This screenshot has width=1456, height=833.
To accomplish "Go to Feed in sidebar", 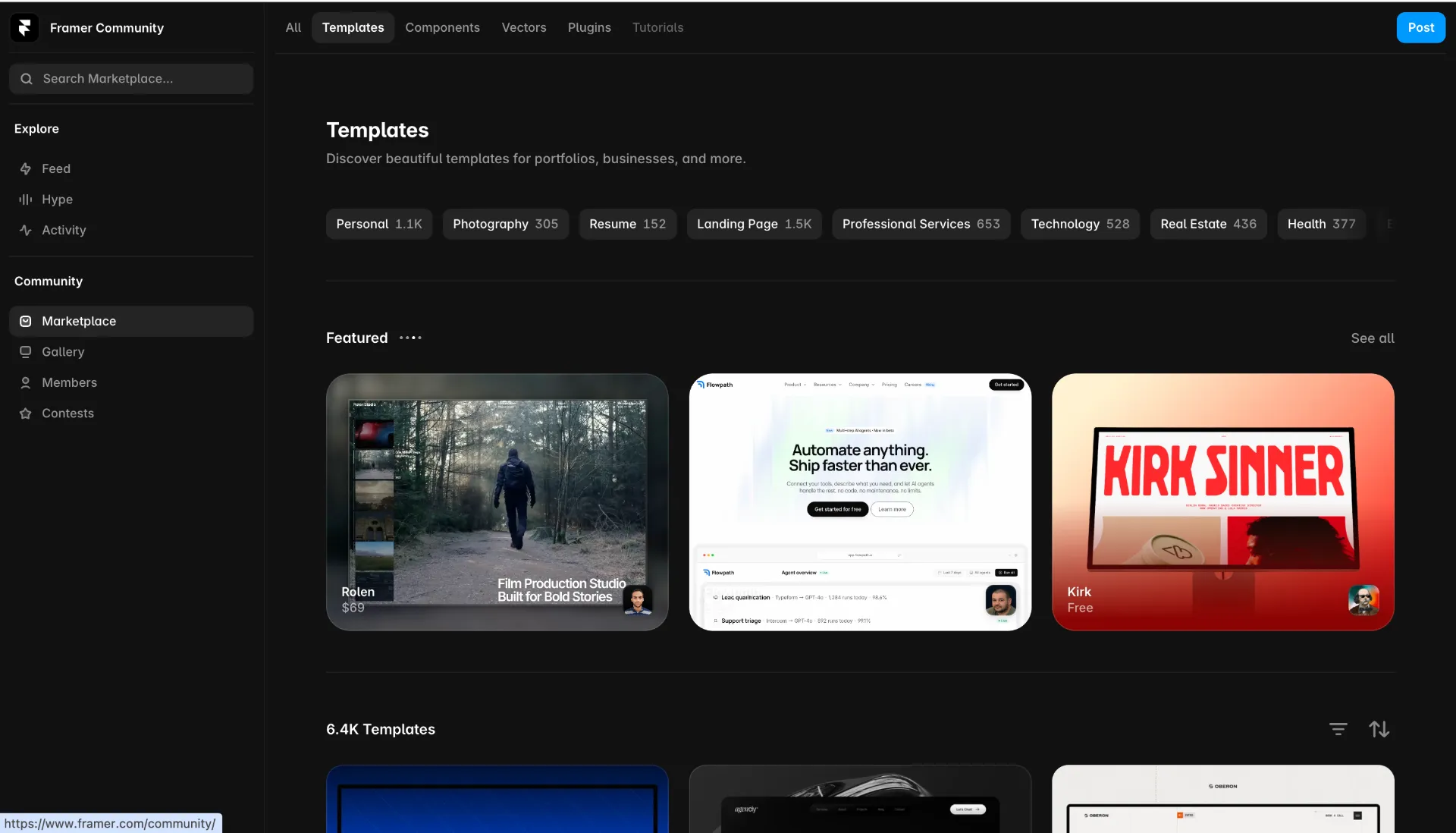I will pyautogui.click(x=131, y=168).
